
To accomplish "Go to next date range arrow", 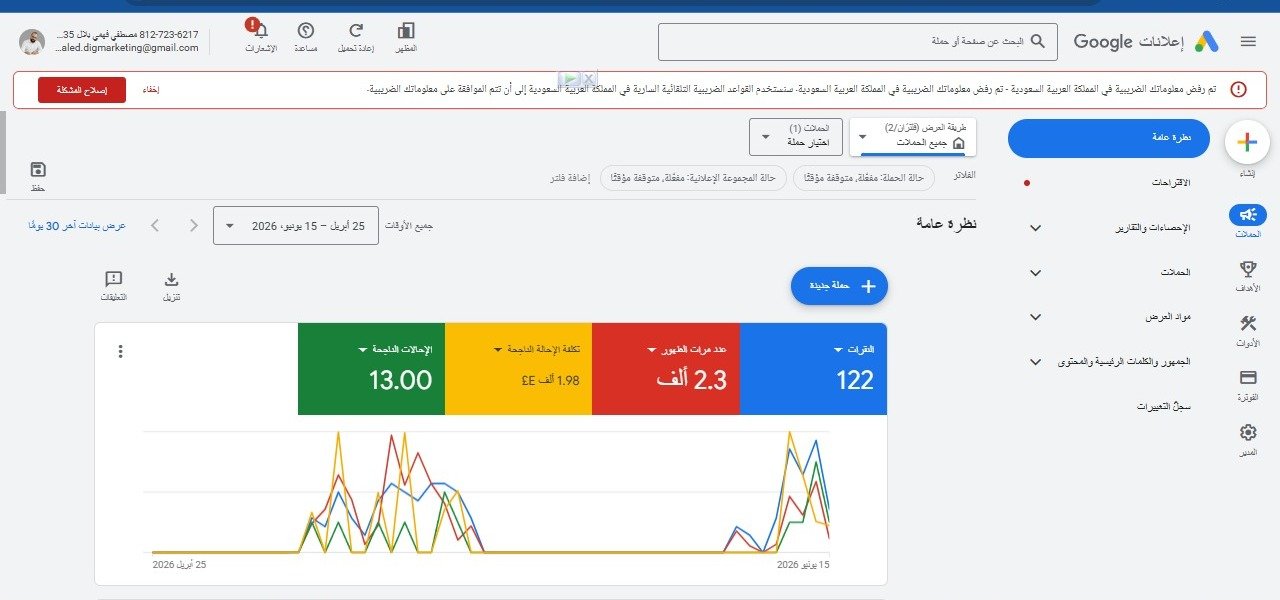I will click(x=194, y=225).
